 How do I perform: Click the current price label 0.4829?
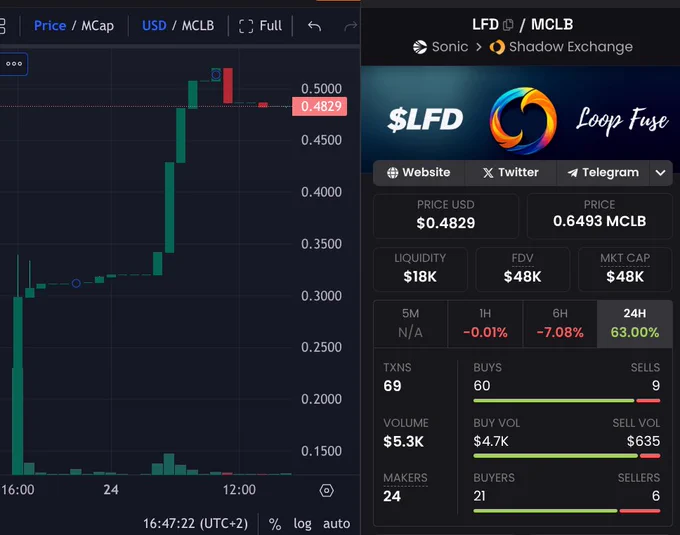click(x=320, y=106)
